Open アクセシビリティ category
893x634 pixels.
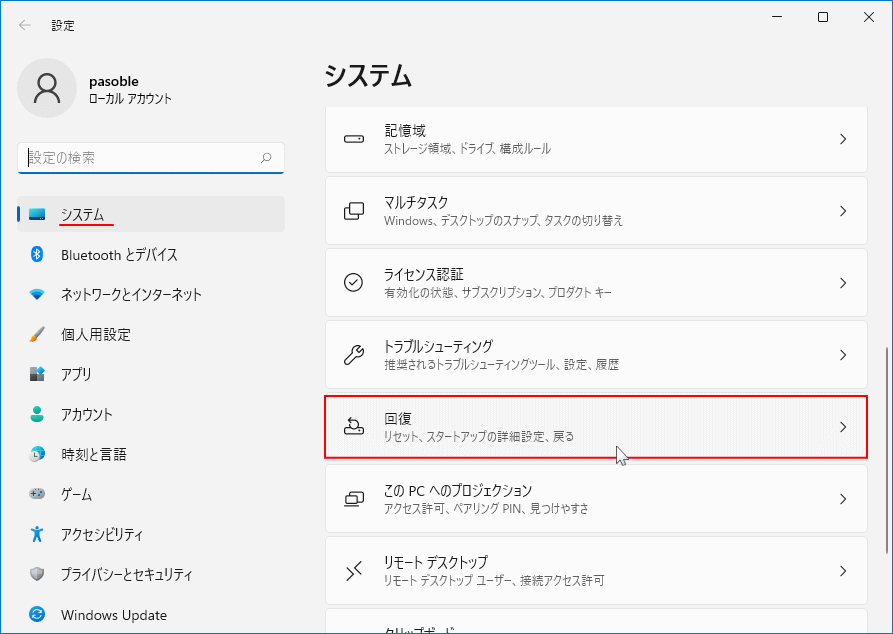click(x=151, y=534)
